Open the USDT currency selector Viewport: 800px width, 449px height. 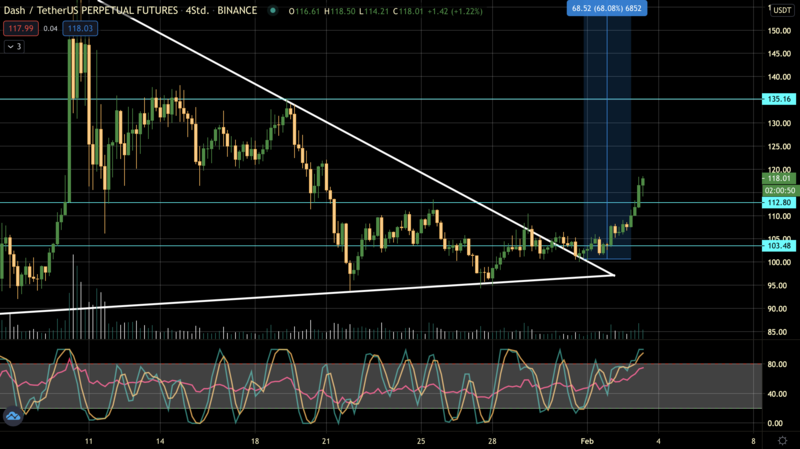782,10
